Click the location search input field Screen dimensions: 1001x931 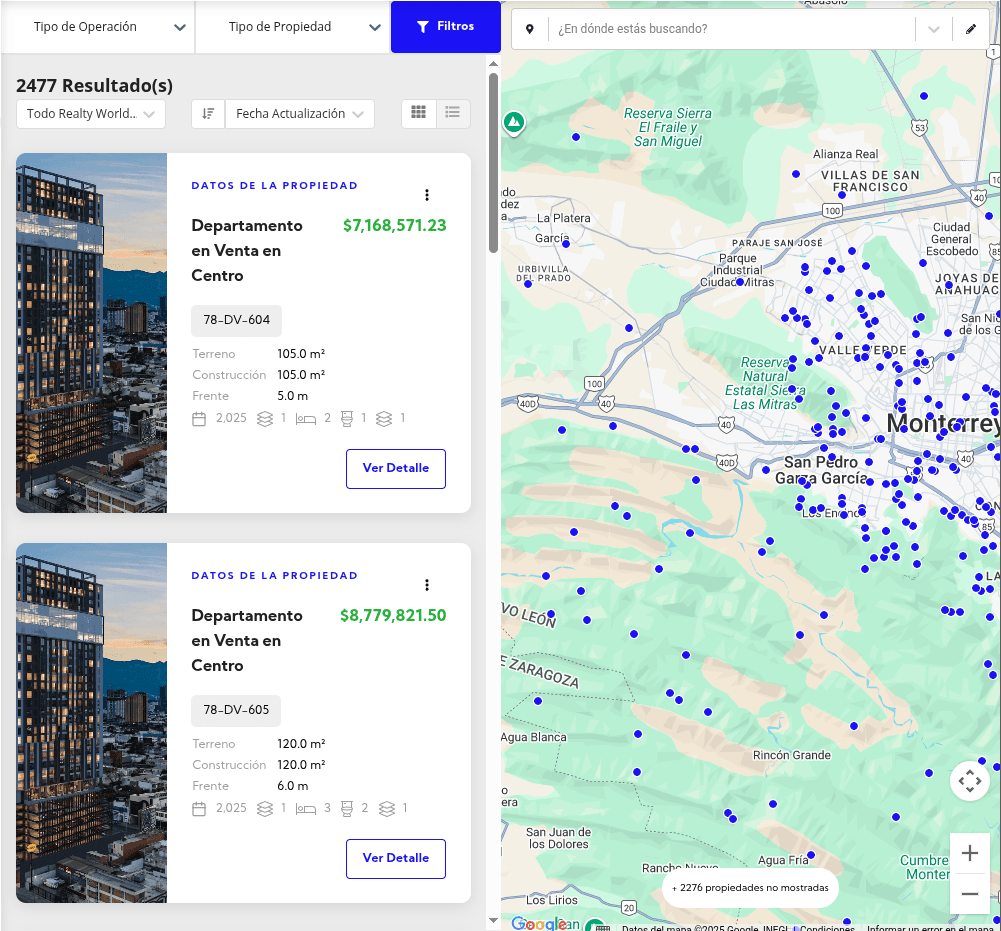(x=730, y=29)
